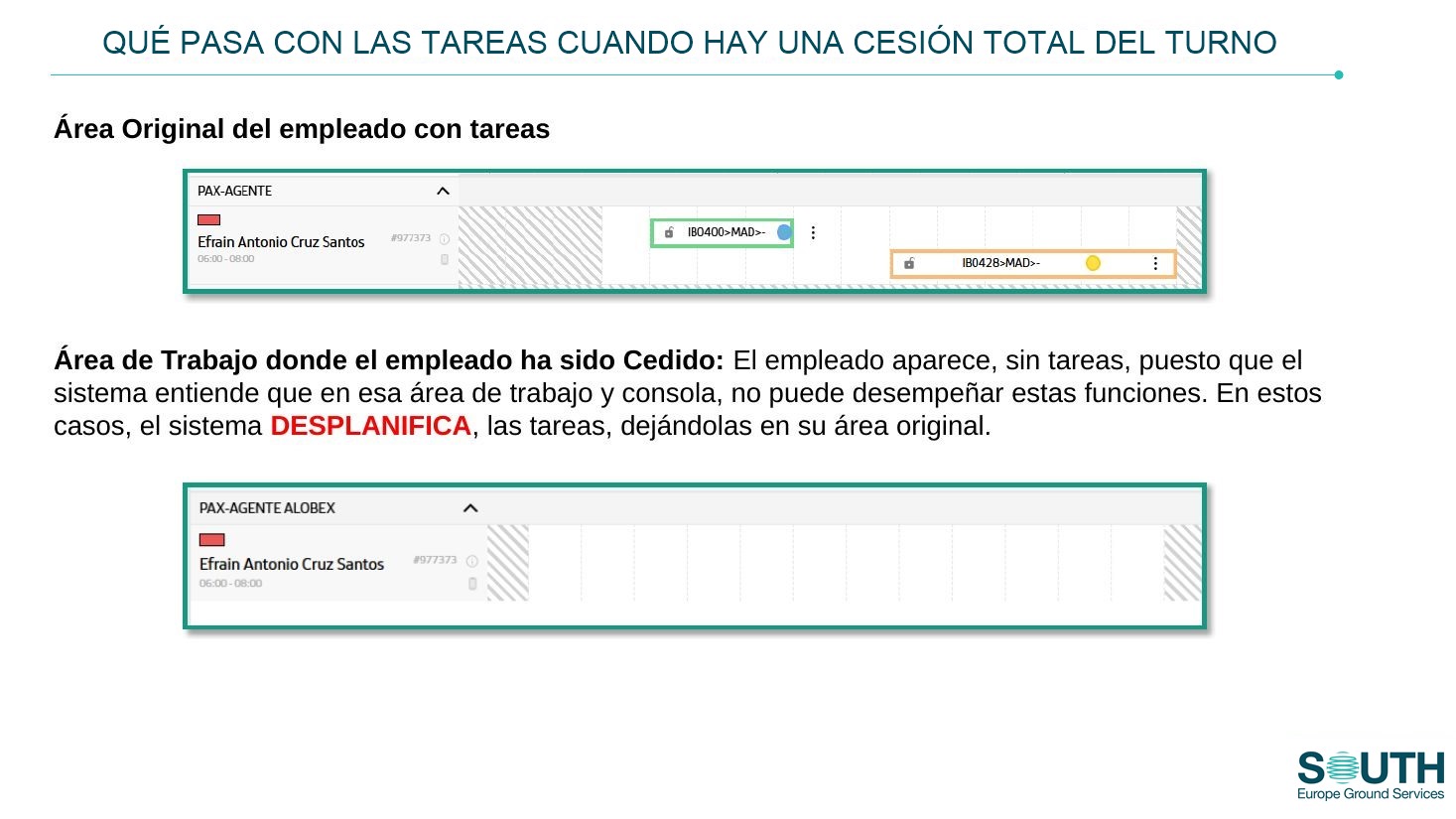1456x819 pixels.
Task: Click employee ID #977373 in PAX-AGENTE row
Action: (411, 238)
